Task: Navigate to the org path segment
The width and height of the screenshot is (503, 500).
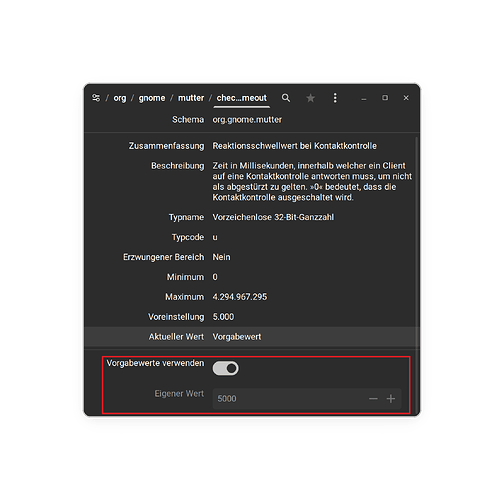Action: pyautogui.click(x=120, y=98)
